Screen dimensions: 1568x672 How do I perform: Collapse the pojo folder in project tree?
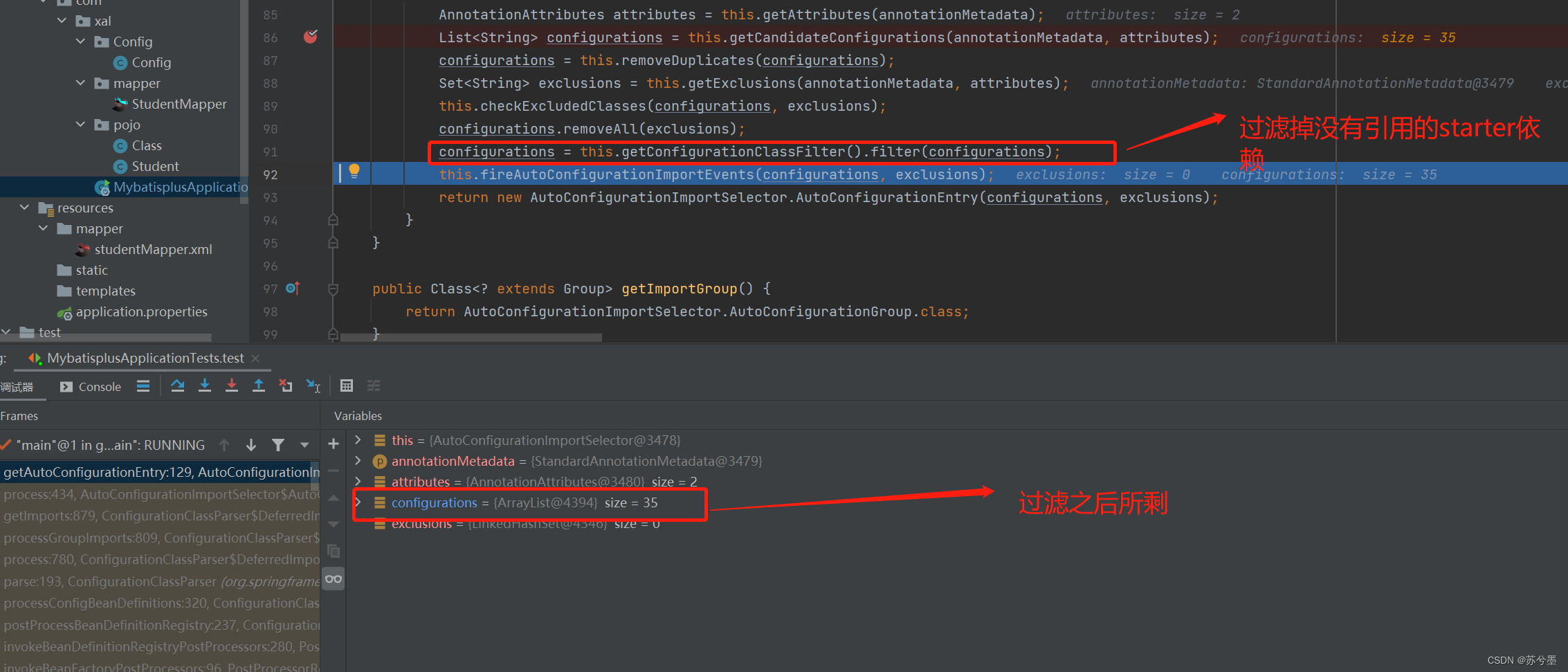pyautogui.click(x=81, y=125)
